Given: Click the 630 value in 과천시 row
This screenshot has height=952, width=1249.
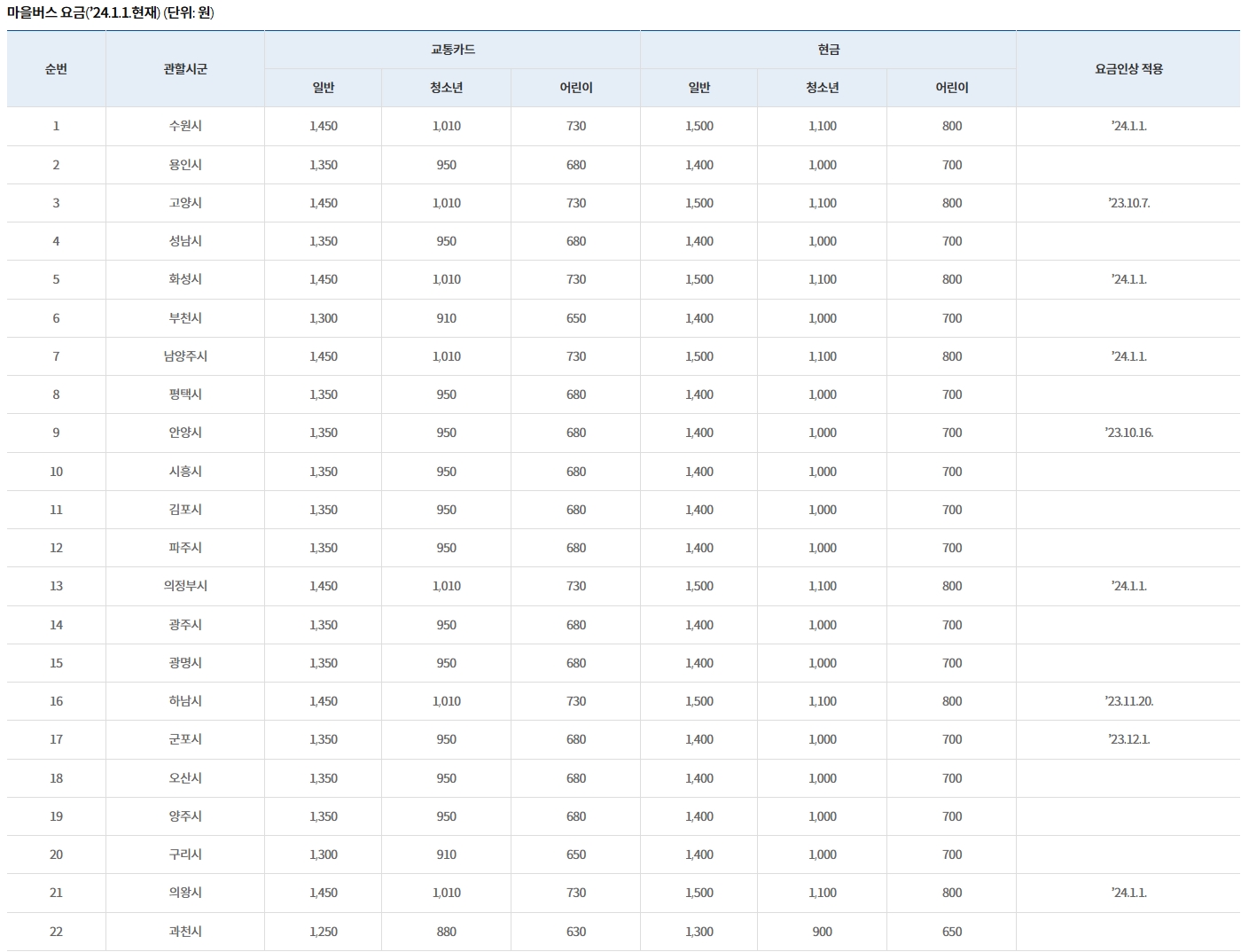Looking at the screenshot, I should pos(576,932).
